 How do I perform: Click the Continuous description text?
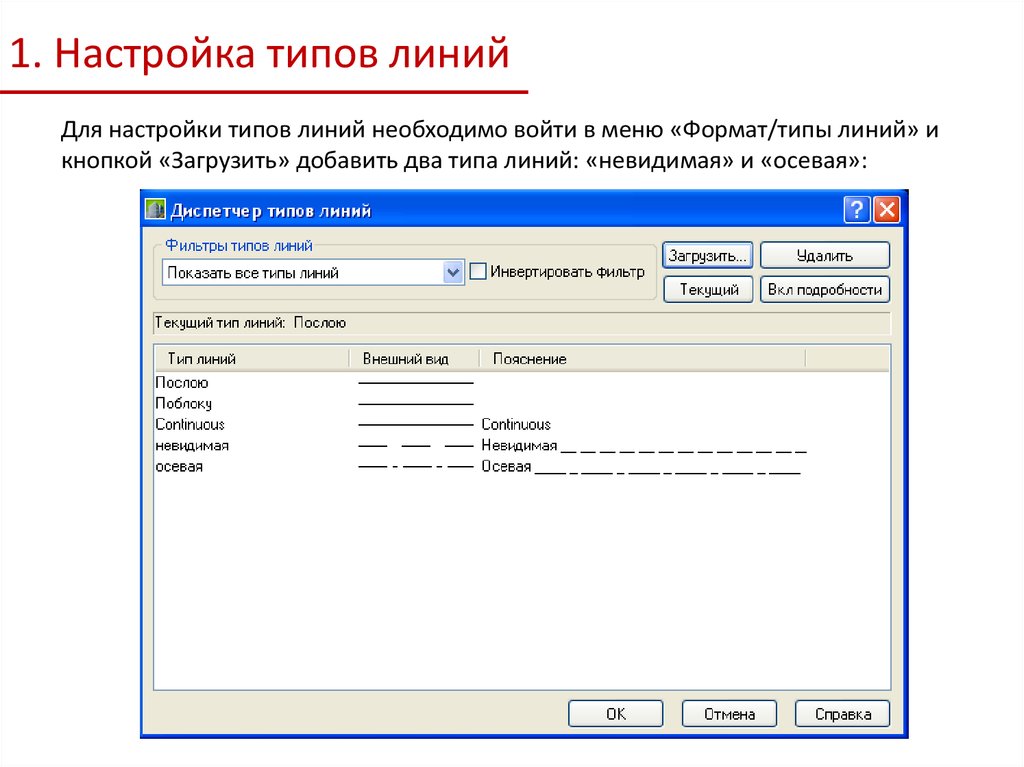(x=516, y=424)
